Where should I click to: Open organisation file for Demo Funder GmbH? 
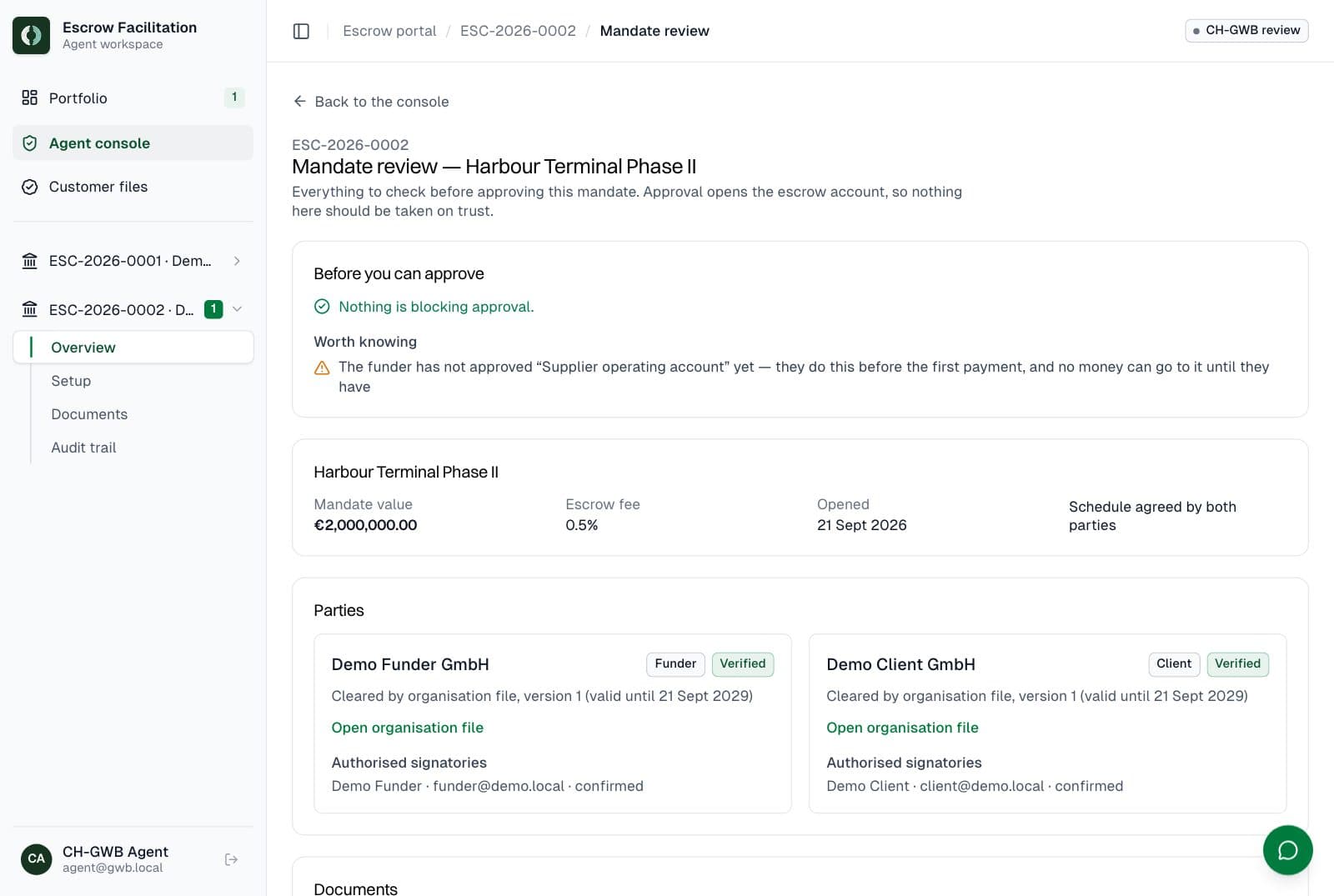click(407, 728)
